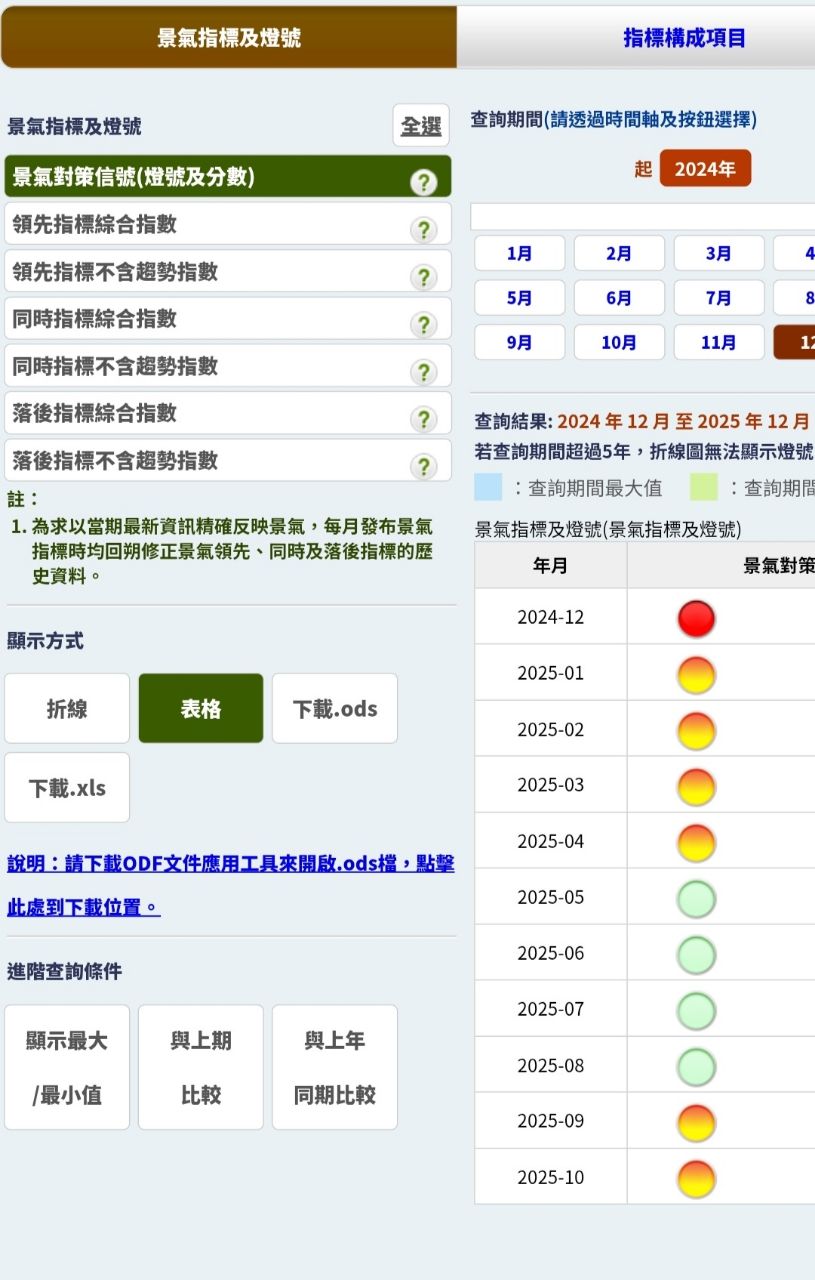Open help icon for 落後指標不含趨勢指數
Image resolution: width=815 pixels, height=1280 pixels.
pos(424,467)
